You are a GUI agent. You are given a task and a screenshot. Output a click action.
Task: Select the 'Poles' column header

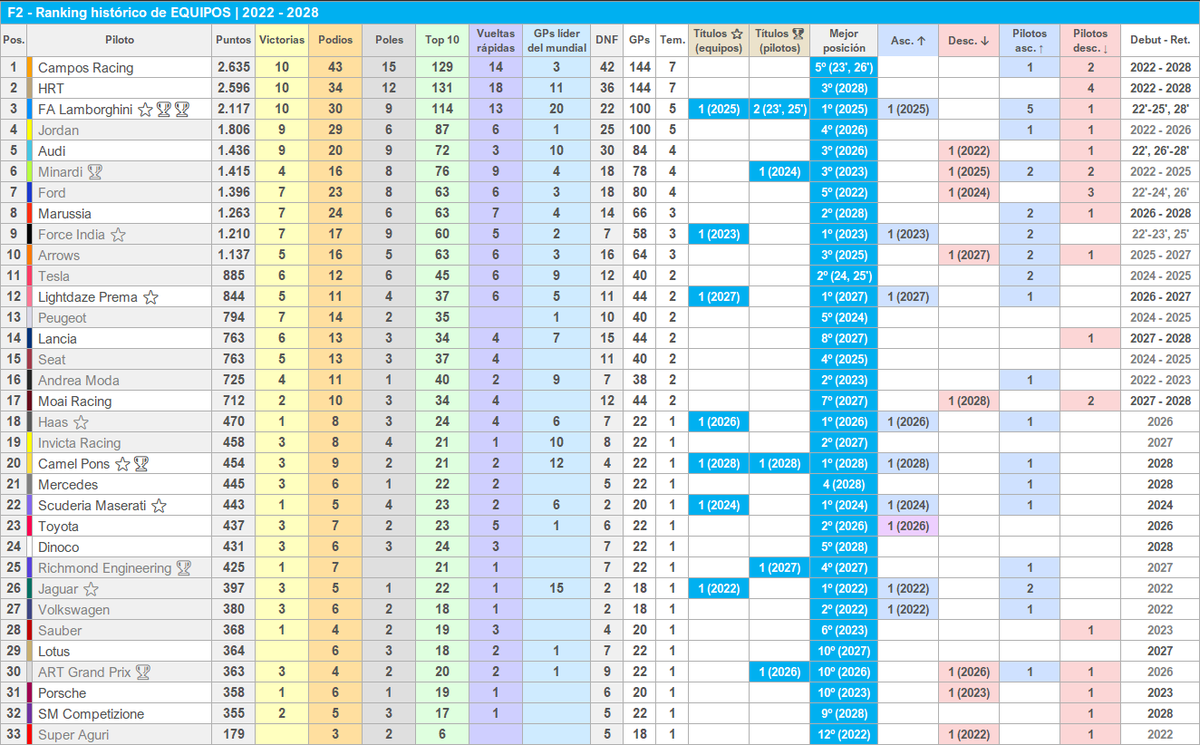point(390,41)
